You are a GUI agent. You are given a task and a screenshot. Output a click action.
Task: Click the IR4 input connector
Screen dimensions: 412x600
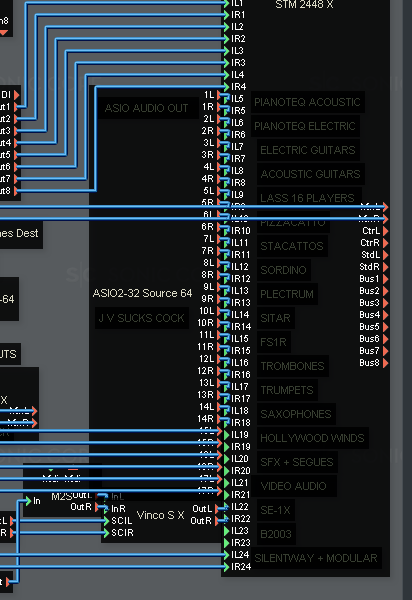point(226,87)
